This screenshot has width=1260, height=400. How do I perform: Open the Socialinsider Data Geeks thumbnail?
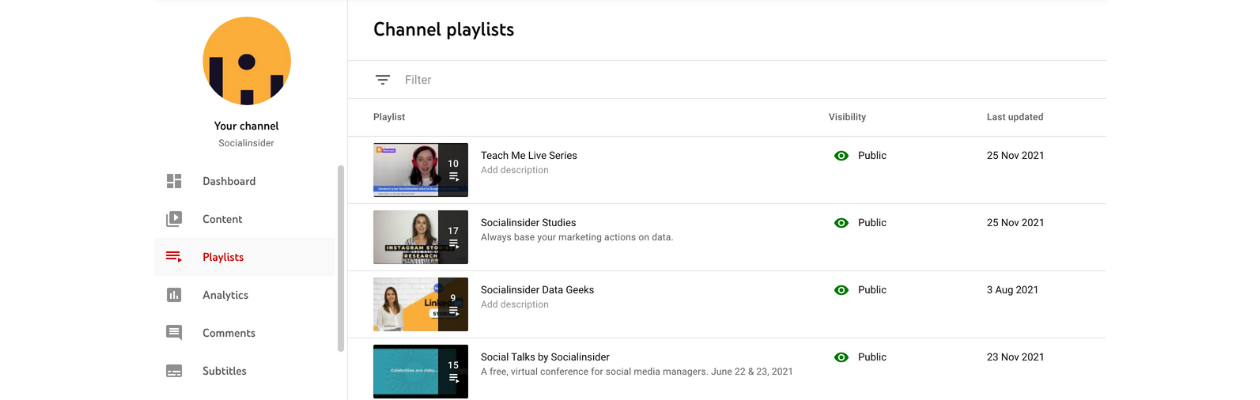[x=420, y=304]
